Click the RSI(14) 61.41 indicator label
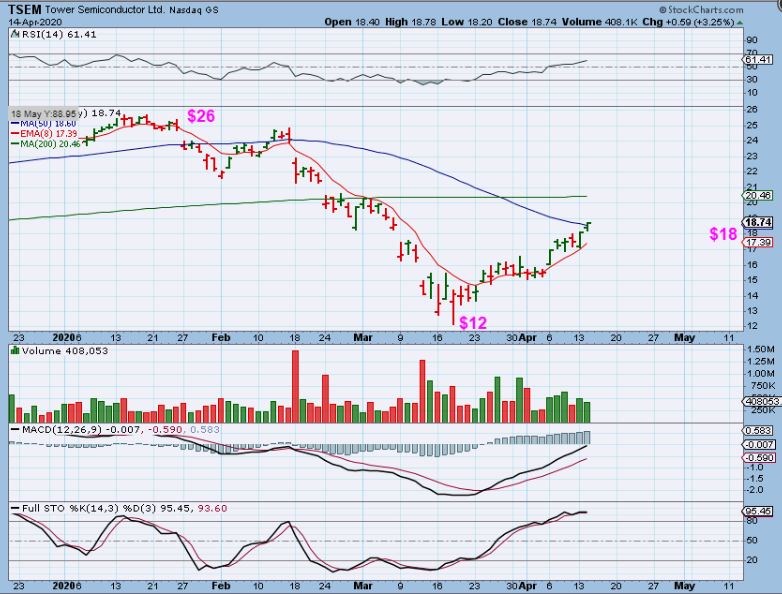This screenshot has height=594, width=782. pos(59,34)
